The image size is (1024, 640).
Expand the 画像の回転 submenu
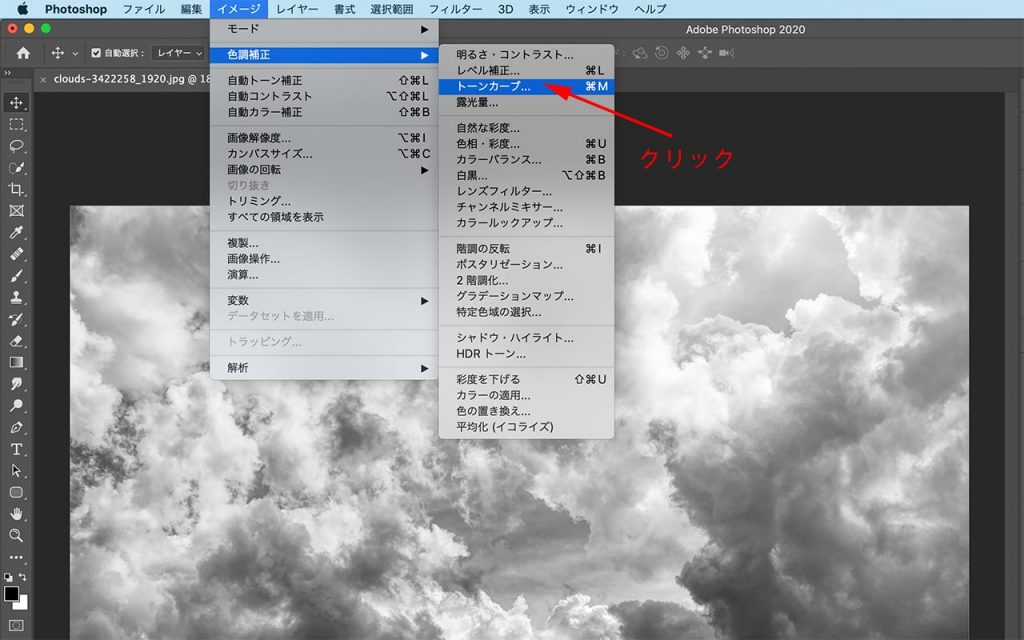point(324,170)
